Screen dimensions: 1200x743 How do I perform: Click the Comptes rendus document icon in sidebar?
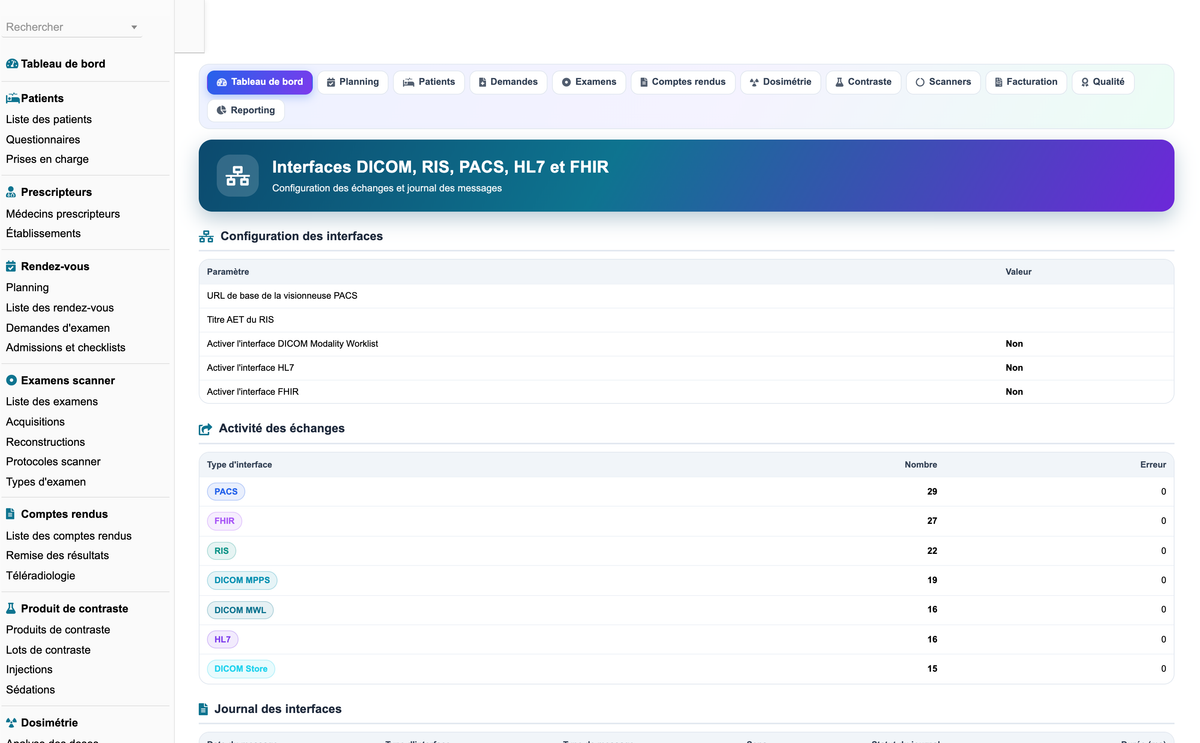[x=10, y=514]
